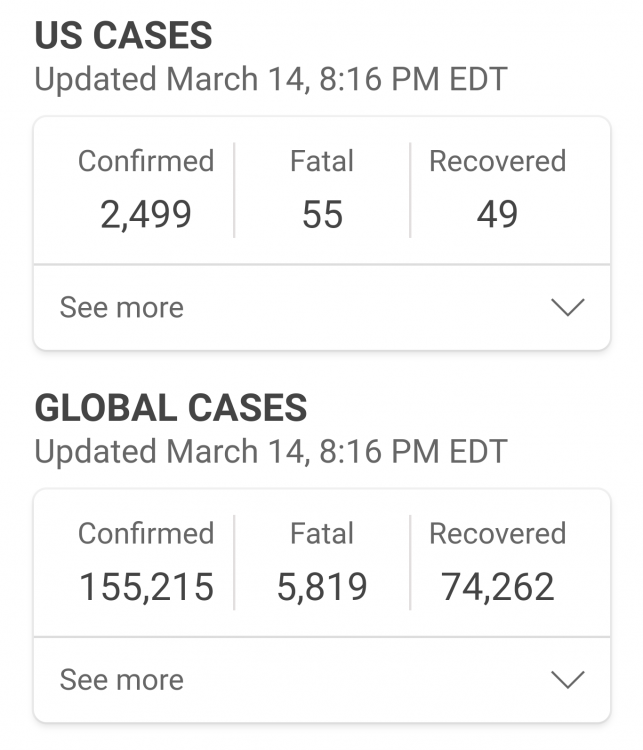Viewport: 643px width, 750px height.
Task: Click the Global Recovered label
Action: tap(498, 533)
